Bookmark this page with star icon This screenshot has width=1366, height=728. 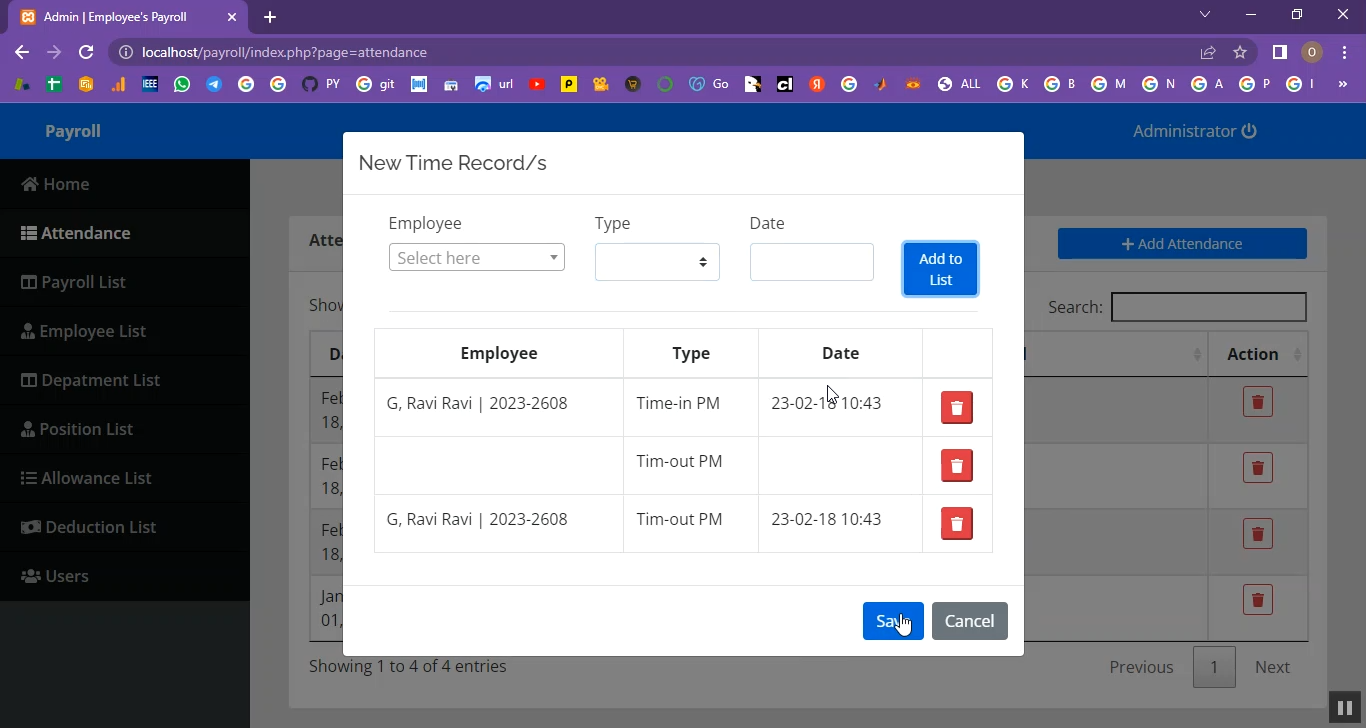point(1240,52)
